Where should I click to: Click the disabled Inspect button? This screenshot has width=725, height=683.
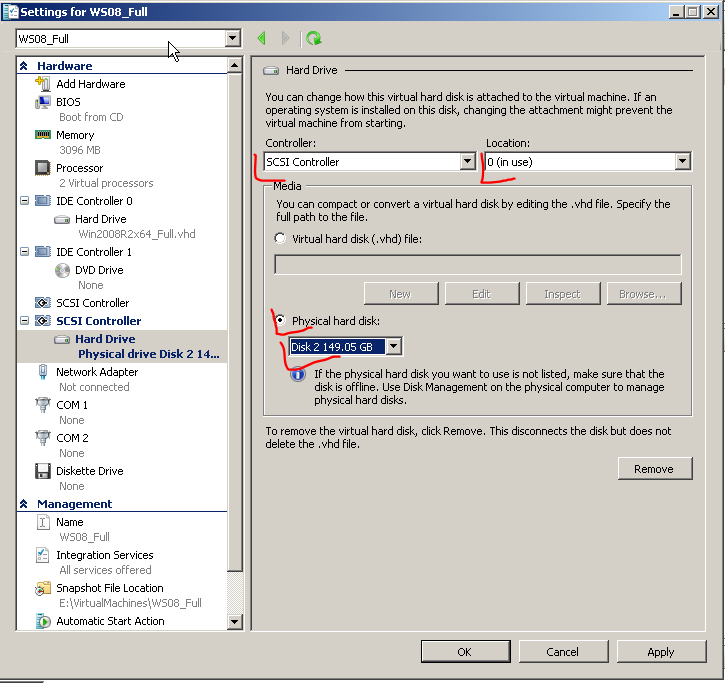coord(562,294)
